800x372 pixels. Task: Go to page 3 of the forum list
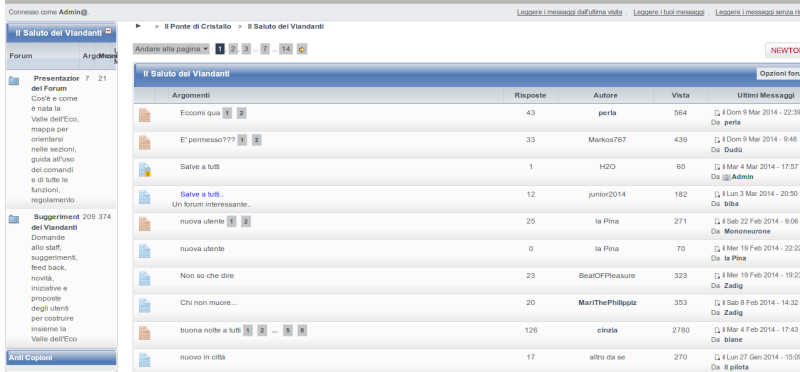[246, 49]
